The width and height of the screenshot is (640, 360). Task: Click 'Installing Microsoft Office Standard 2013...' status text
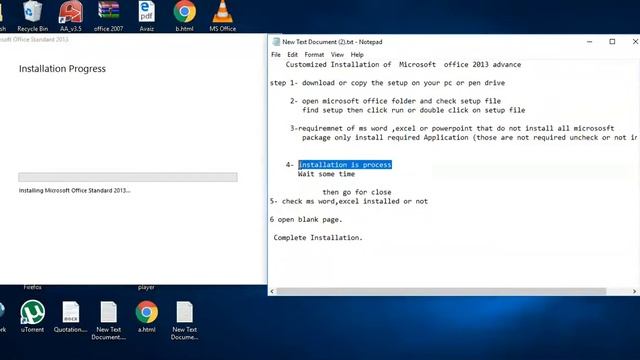tap(74, 191)
